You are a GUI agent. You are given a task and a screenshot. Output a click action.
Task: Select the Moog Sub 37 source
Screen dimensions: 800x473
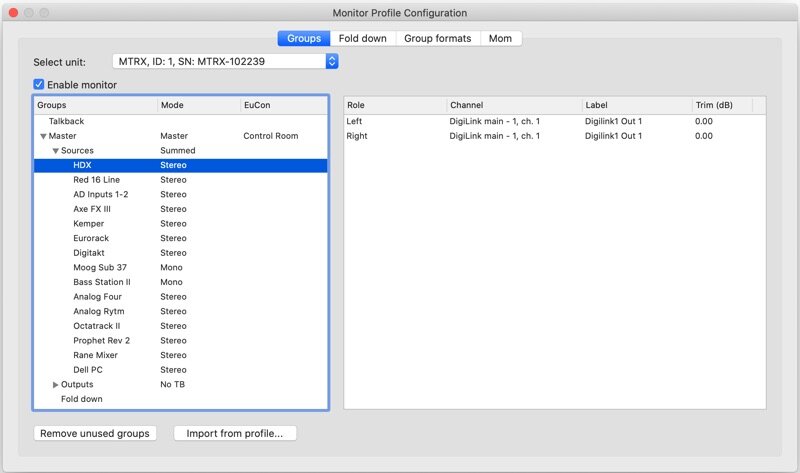181,267
